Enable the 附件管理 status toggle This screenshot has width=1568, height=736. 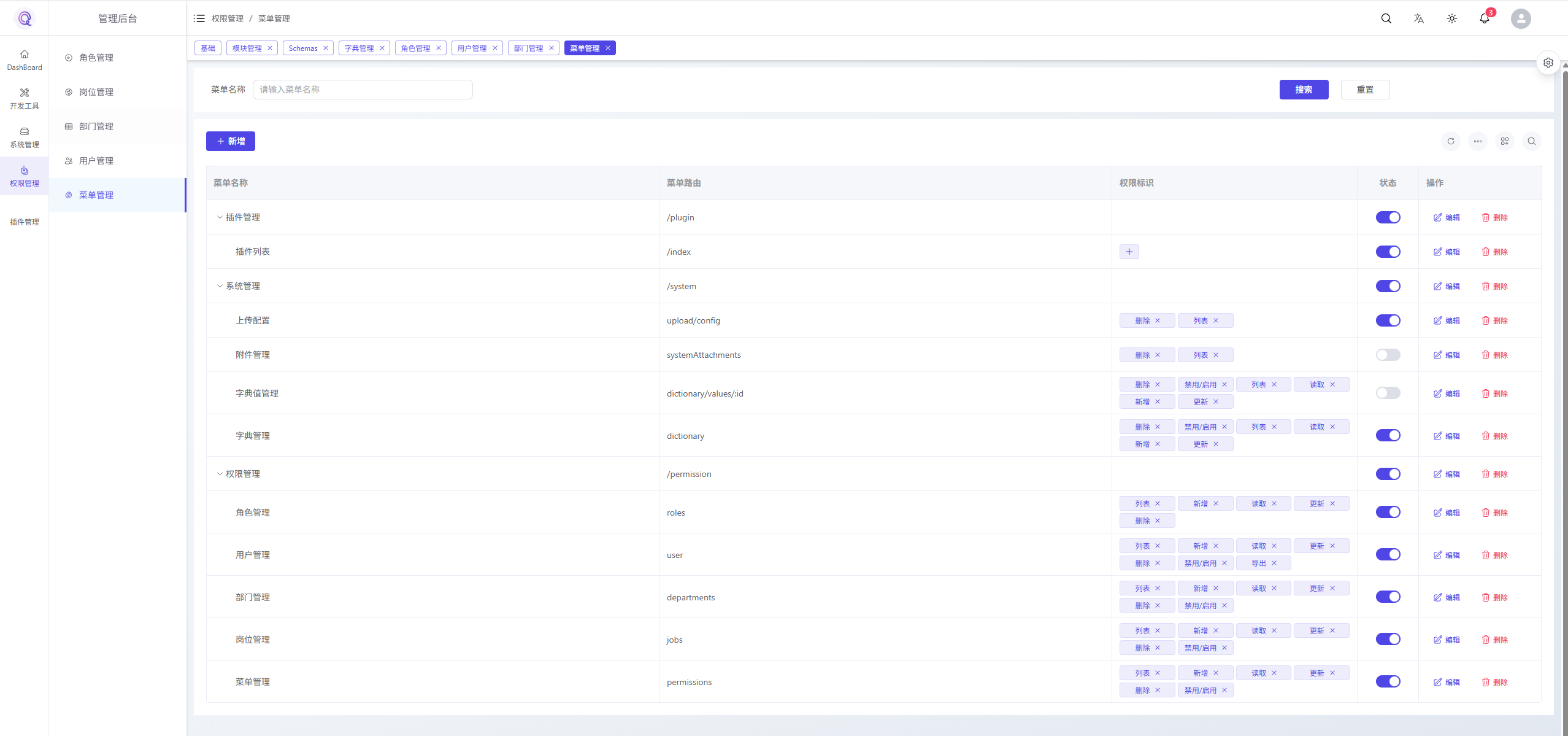pyautogui.click(x=1388, y=355)
